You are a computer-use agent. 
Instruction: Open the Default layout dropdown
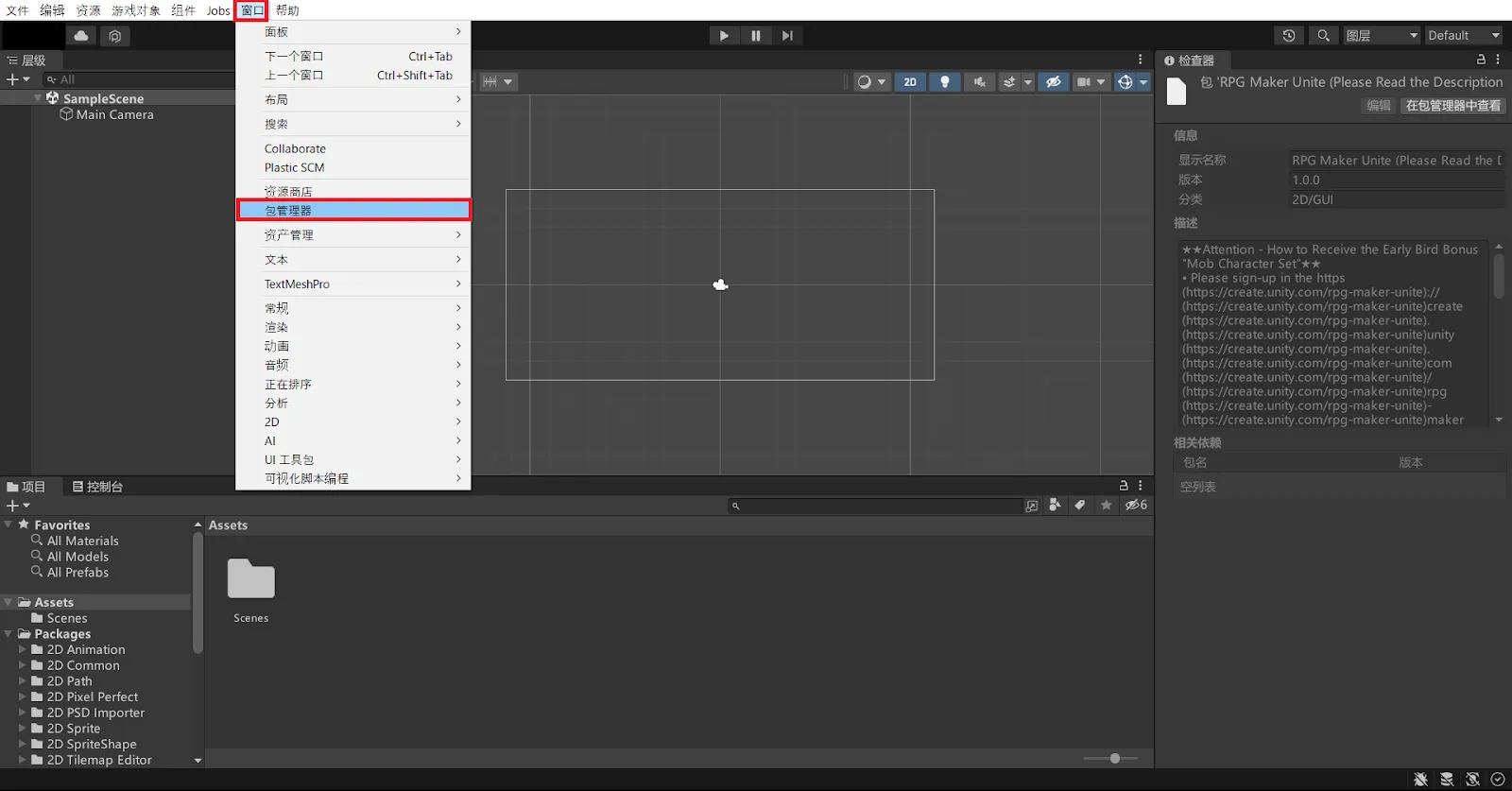coord(1463,36)
